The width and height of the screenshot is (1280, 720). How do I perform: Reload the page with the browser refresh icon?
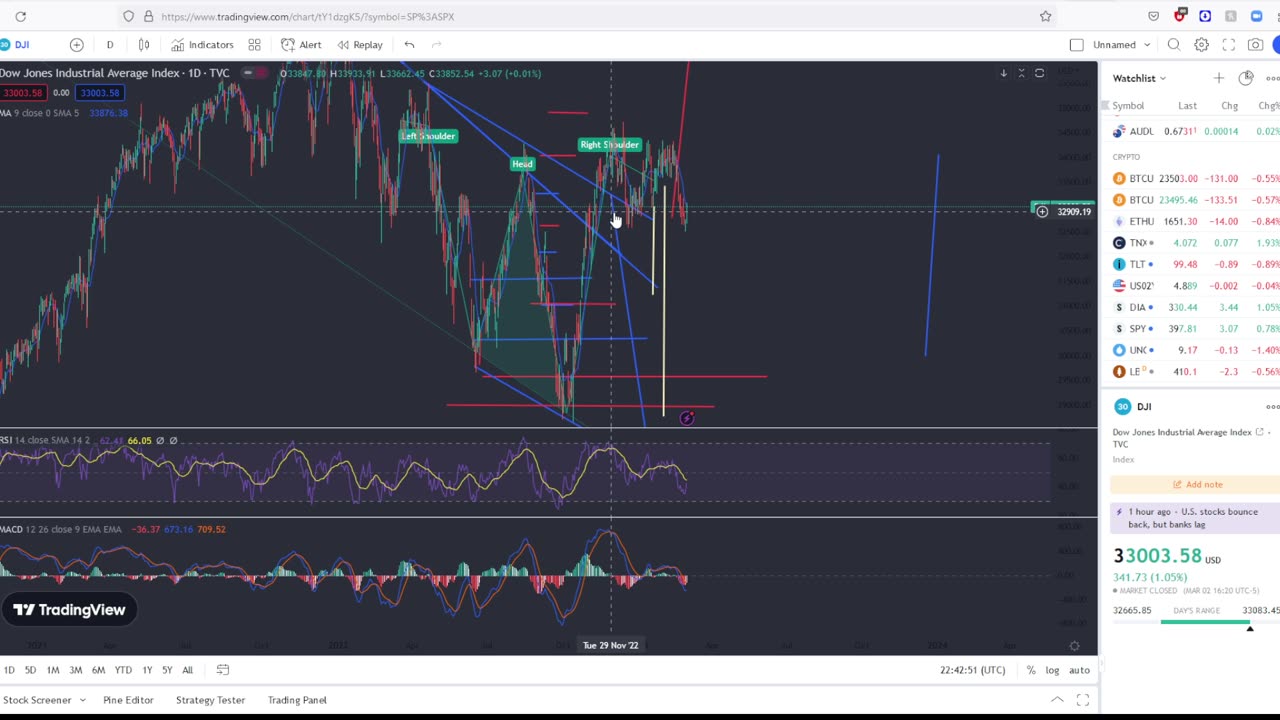[x=20, y=16]
